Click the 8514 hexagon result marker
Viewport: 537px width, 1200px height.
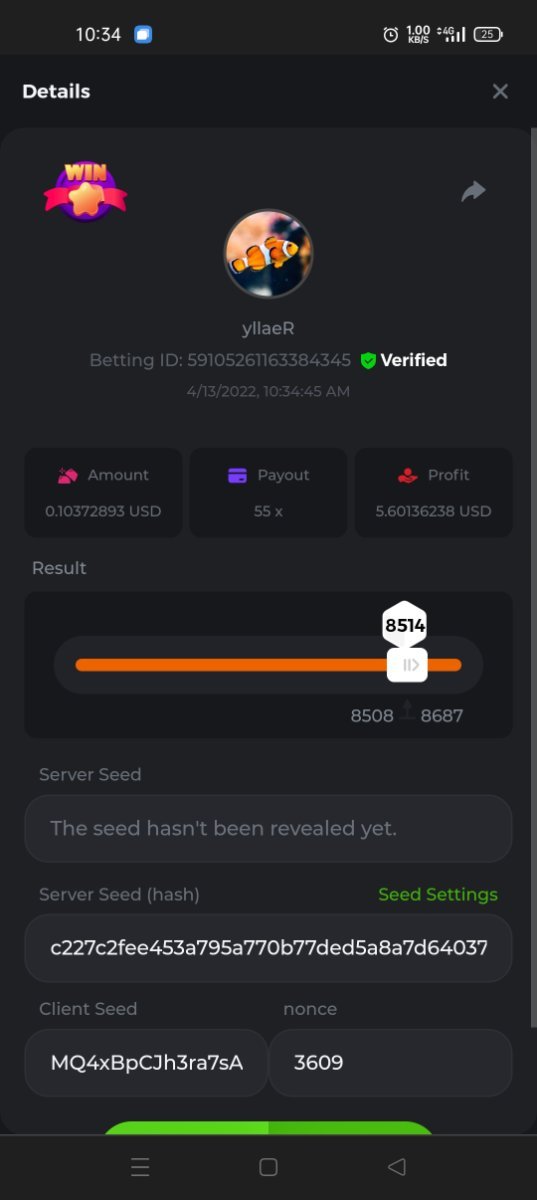coord(405,626)
